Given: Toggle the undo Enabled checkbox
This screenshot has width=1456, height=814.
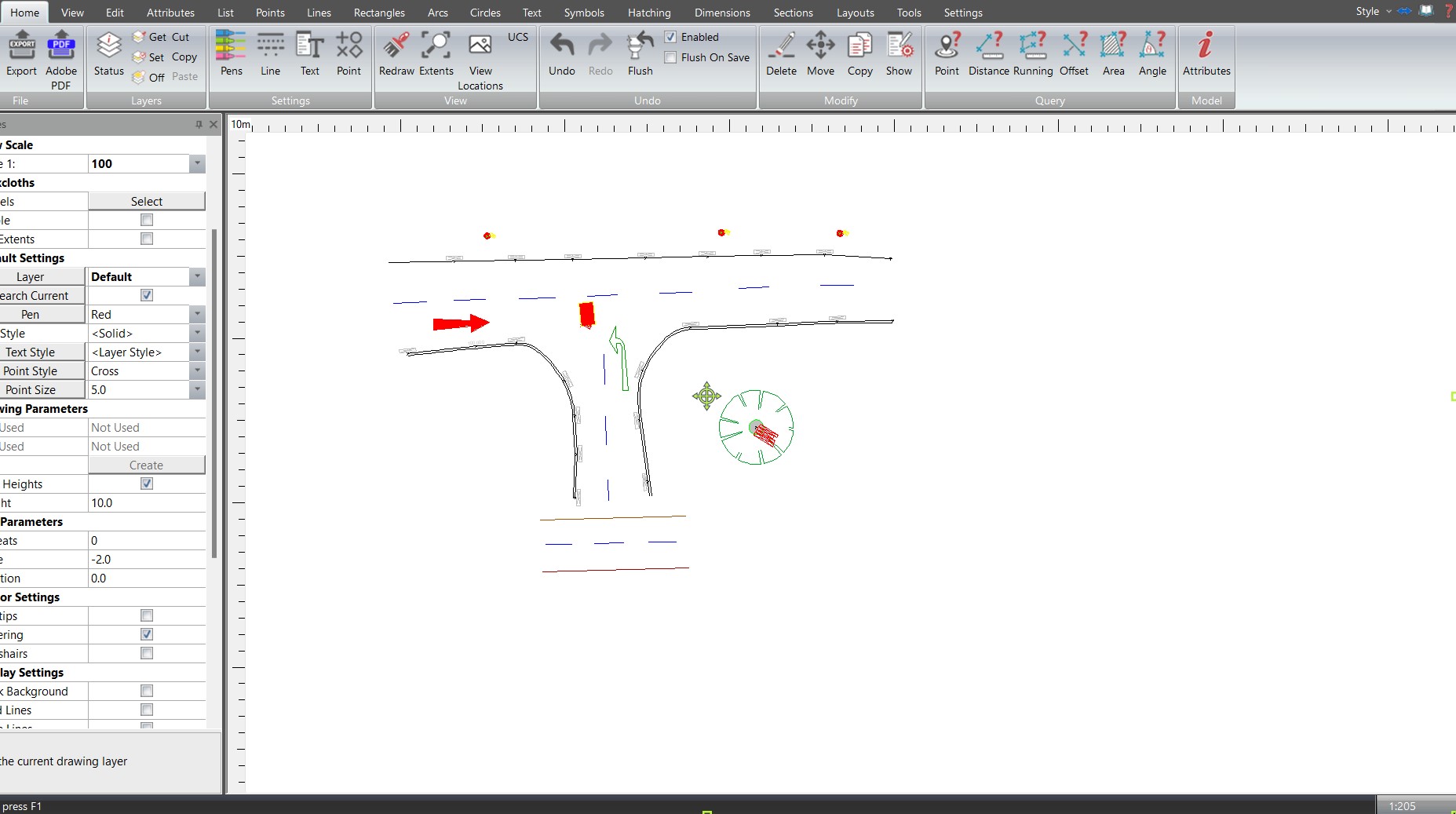Looking at the screenshot, I should tap(670, 37).
